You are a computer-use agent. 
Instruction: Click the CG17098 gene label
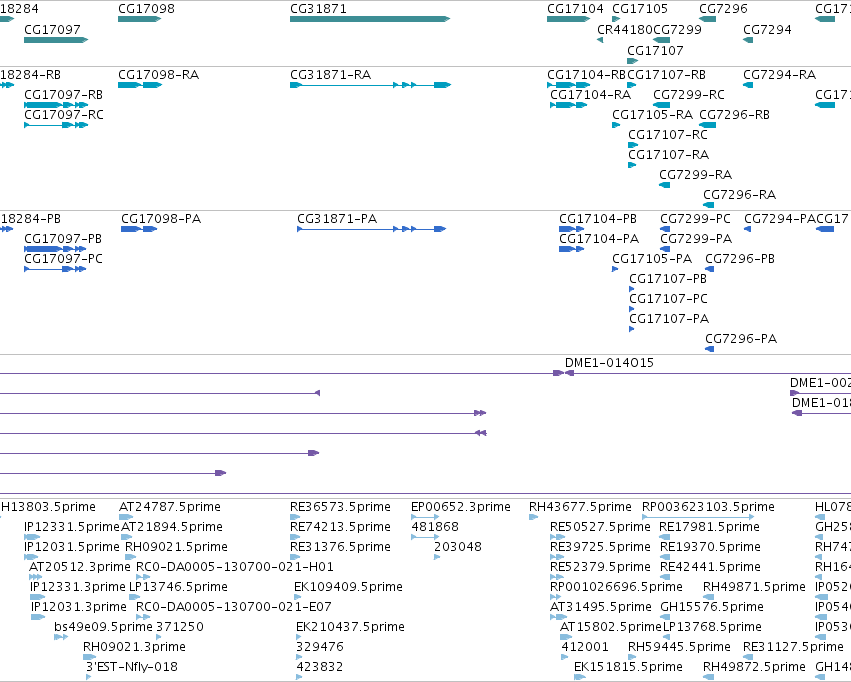tap(147, 9)
